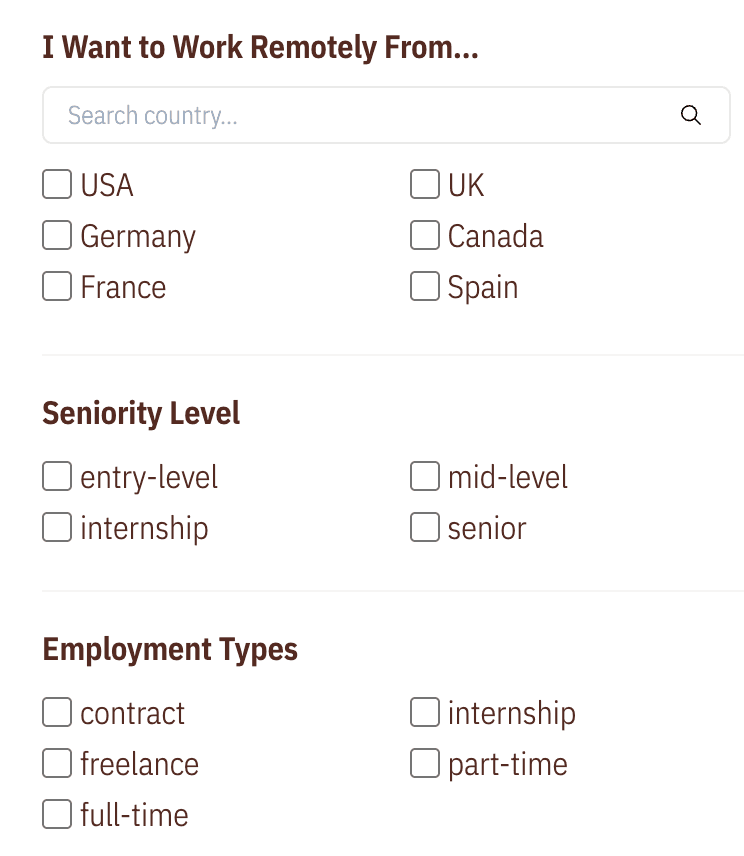Enable the mid-level seniority filter
This screenshot has height=856, width=744.
425,477
